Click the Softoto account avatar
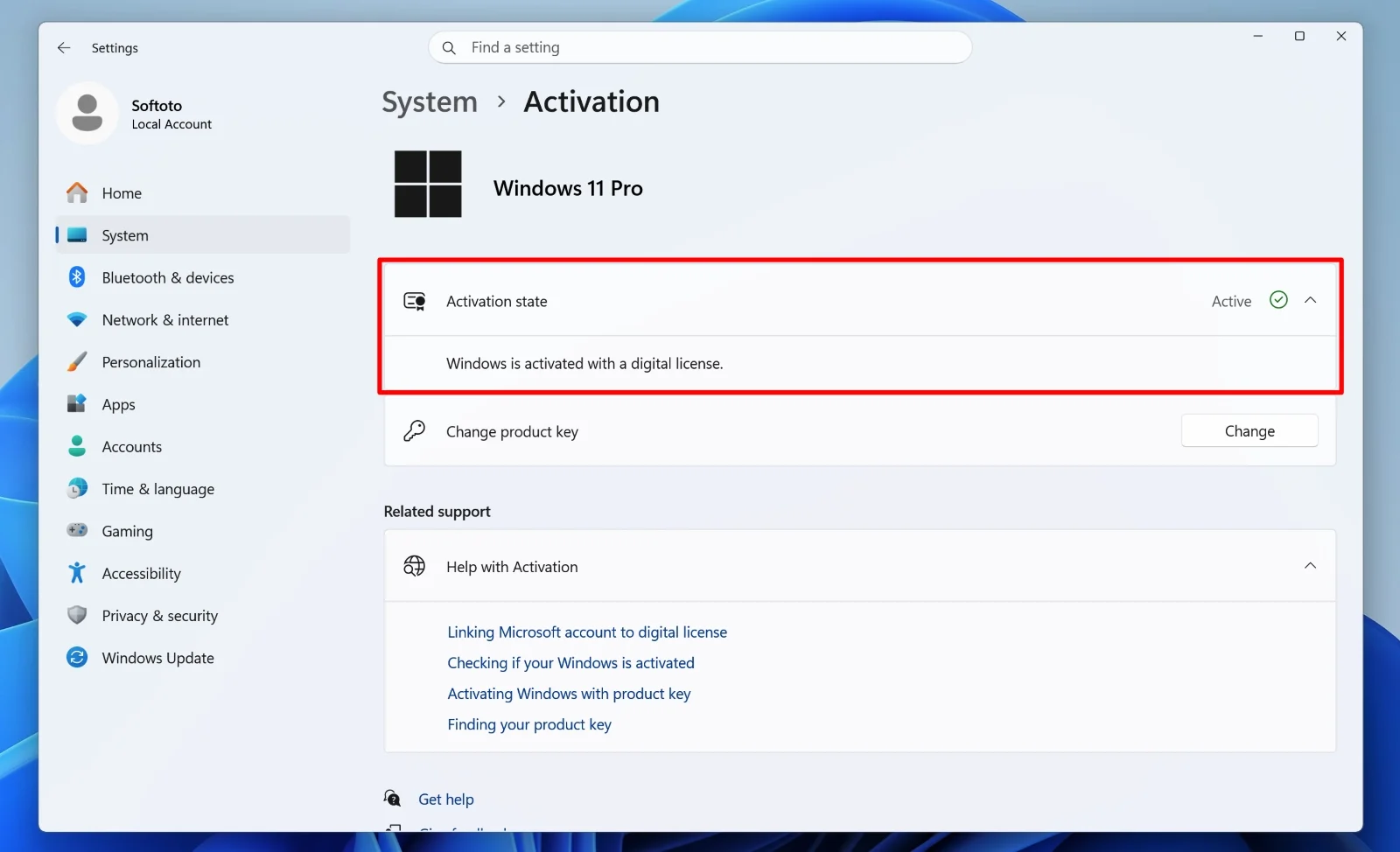Screen dimensions: 1400x852 [x=87, y=114]
